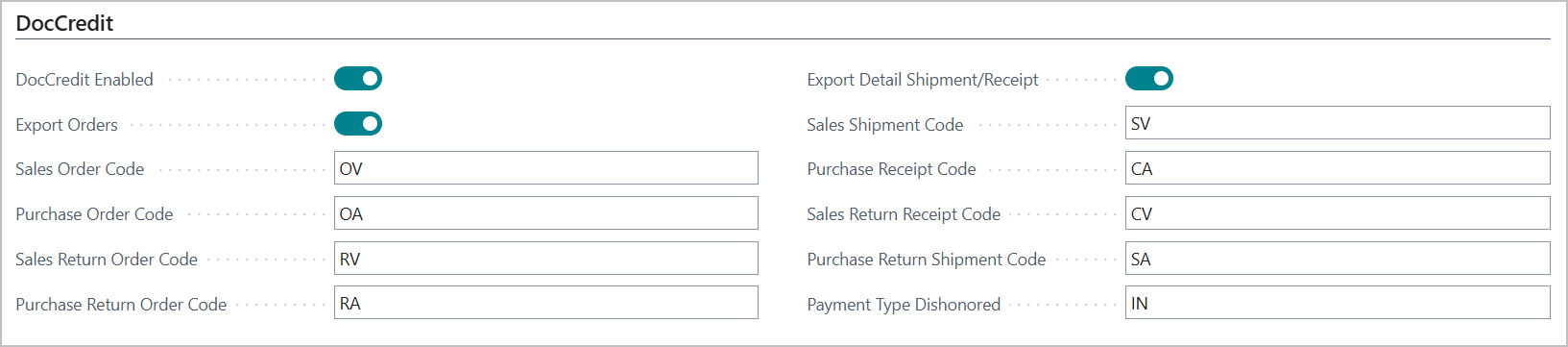Click the Purchase Order Code label
1568x347 pixels.
[94, 214]
